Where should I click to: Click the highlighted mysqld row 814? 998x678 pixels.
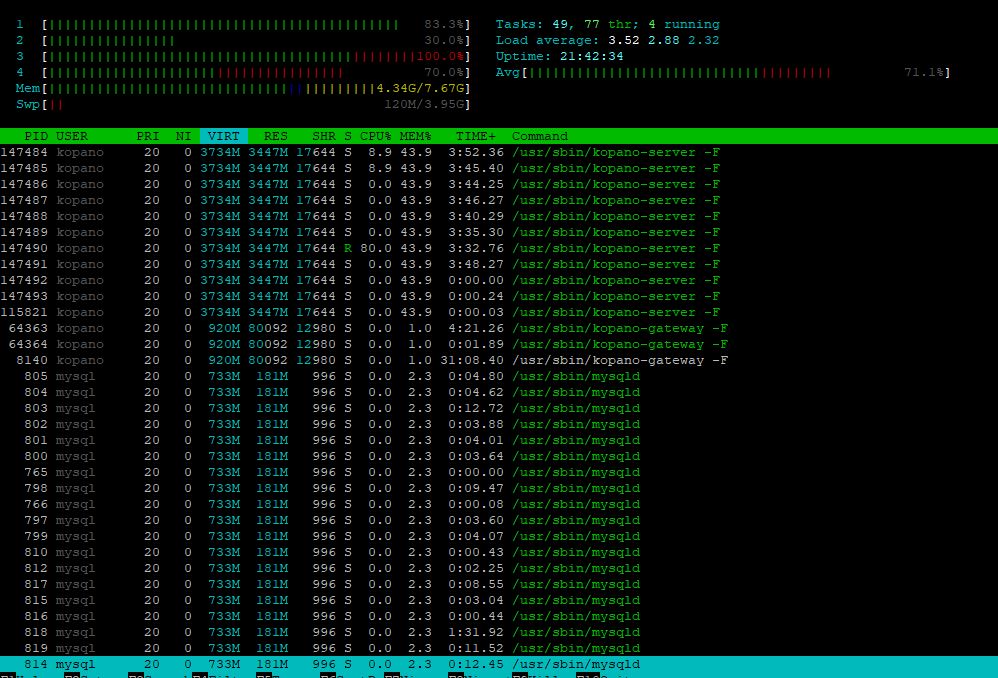pos(499,664)
